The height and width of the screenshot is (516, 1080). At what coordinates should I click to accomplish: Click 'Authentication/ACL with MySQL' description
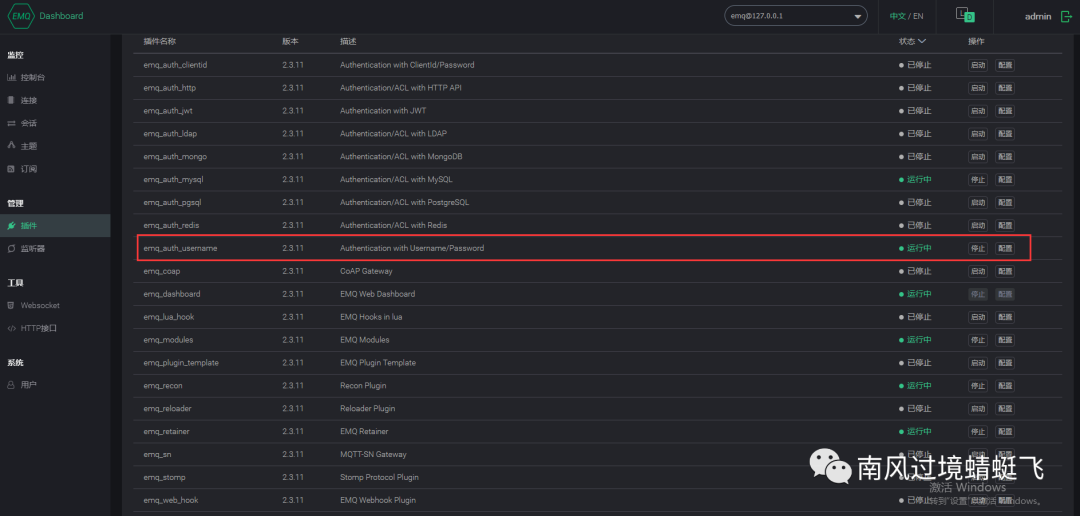coord(396,179)
